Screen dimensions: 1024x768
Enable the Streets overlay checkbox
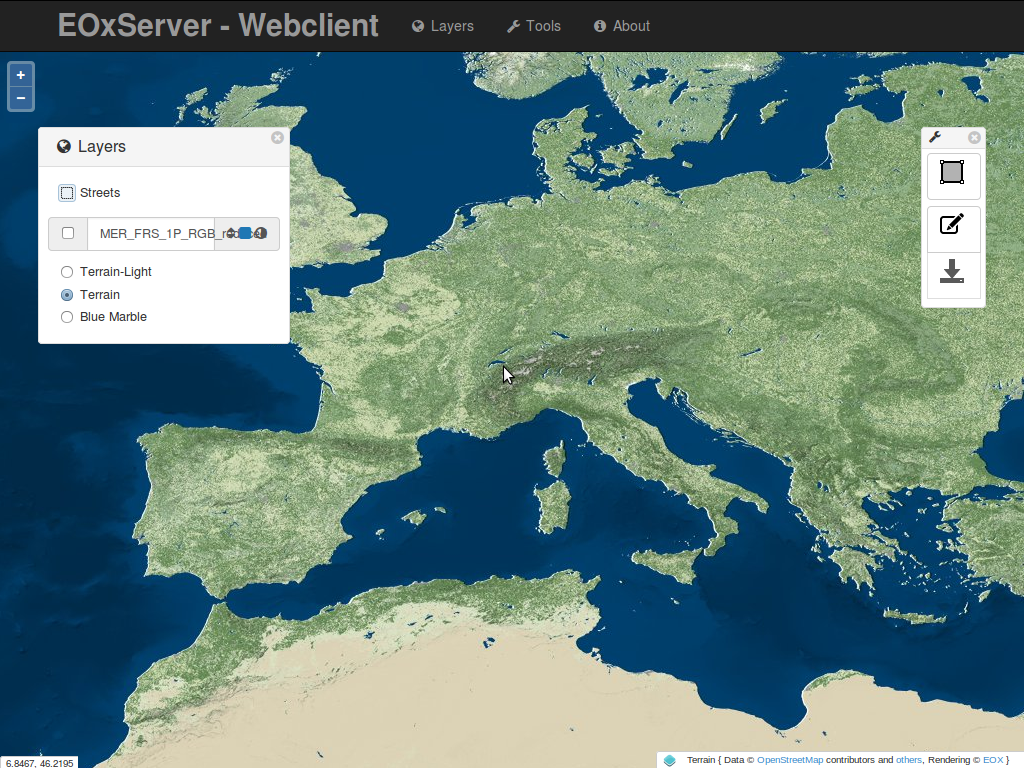[x=67, y=193]
